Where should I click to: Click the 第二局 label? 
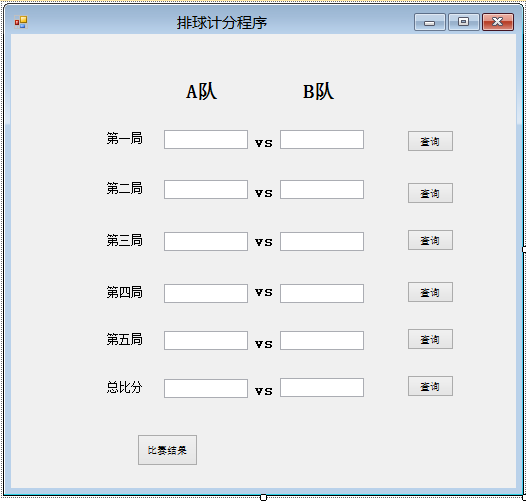124,188
